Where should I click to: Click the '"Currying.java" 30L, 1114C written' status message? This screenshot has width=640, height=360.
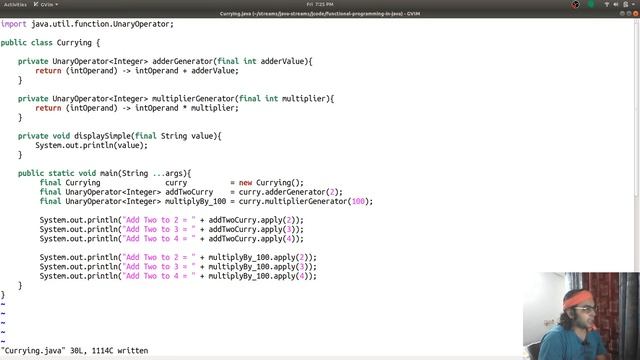point(75,351)
